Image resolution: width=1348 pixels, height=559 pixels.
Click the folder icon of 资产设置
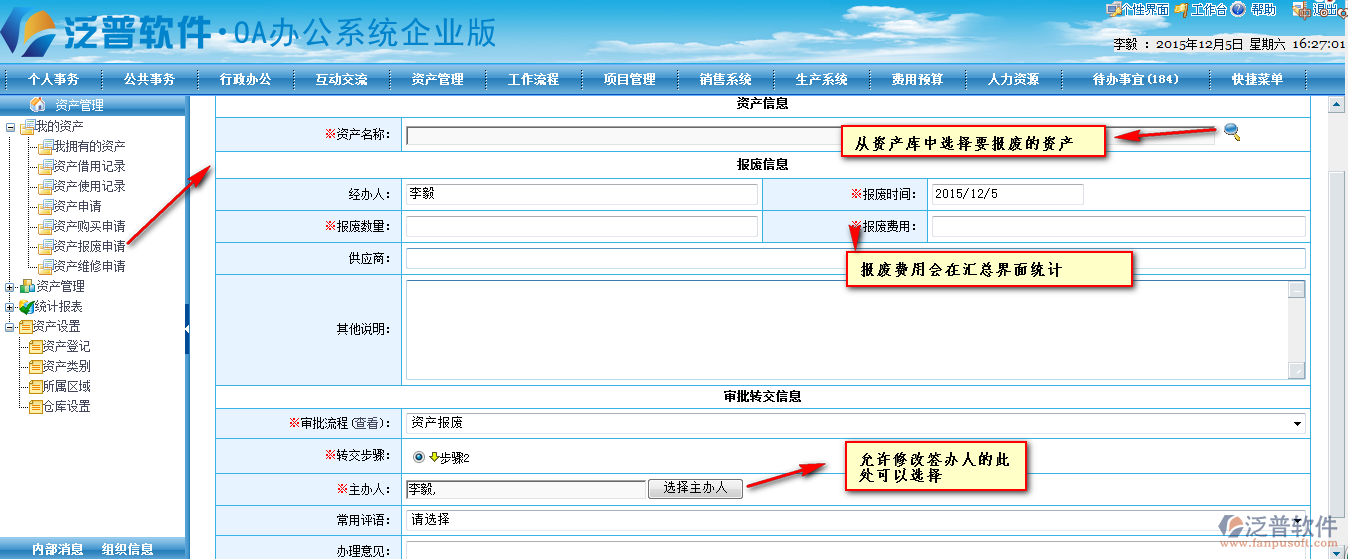click(26, 327)
